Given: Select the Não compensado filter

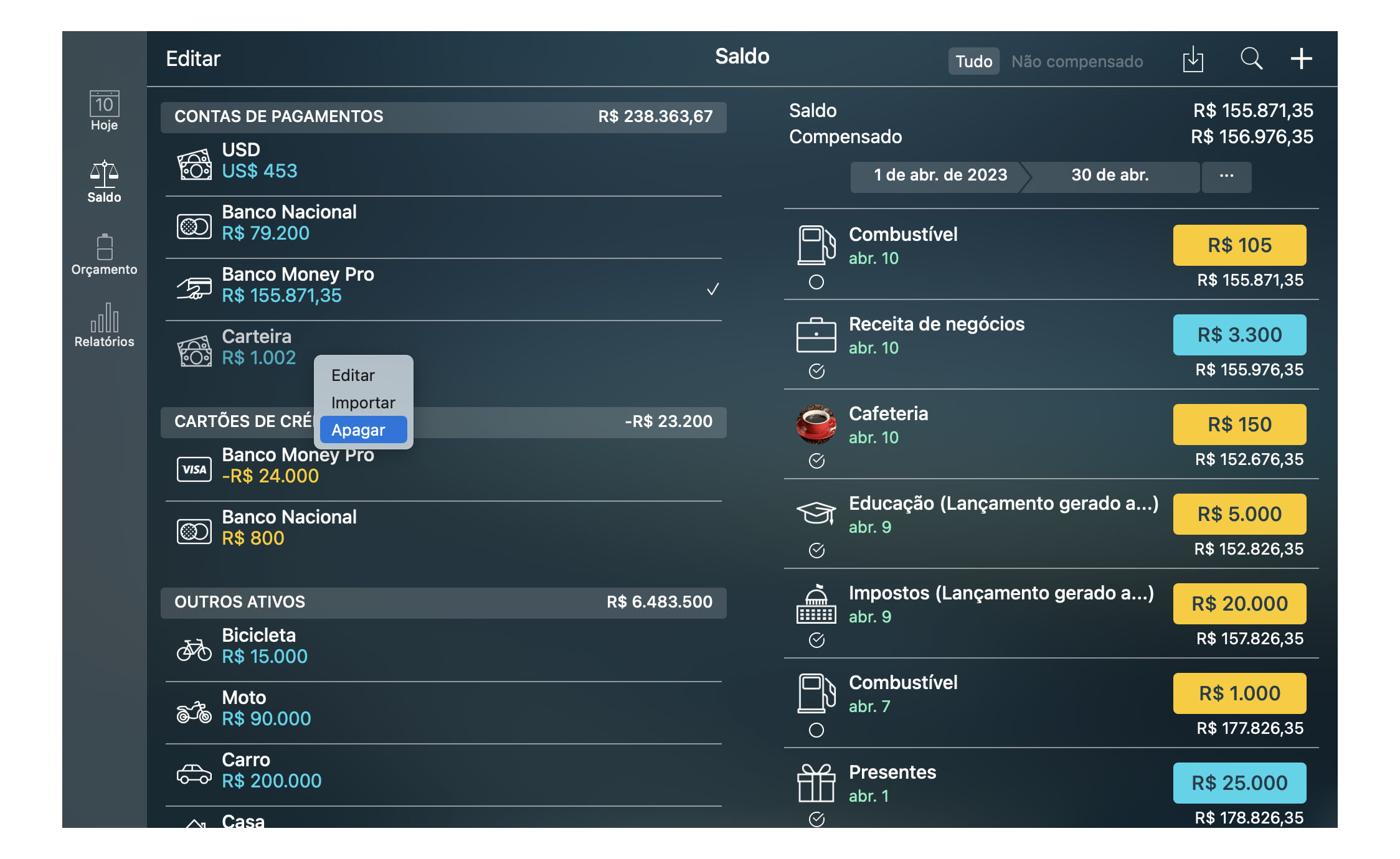Looking at the screenshot, I should pos(1077,61).
